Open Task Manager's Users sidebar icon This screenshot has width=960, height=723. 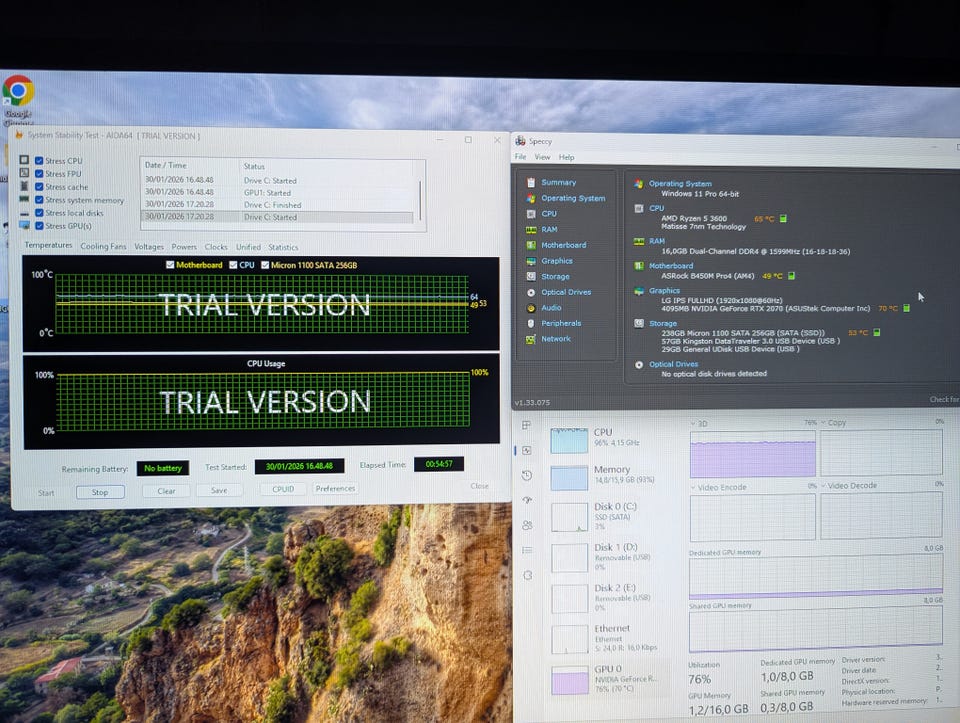pyautogui.click(x=527, y=525)
